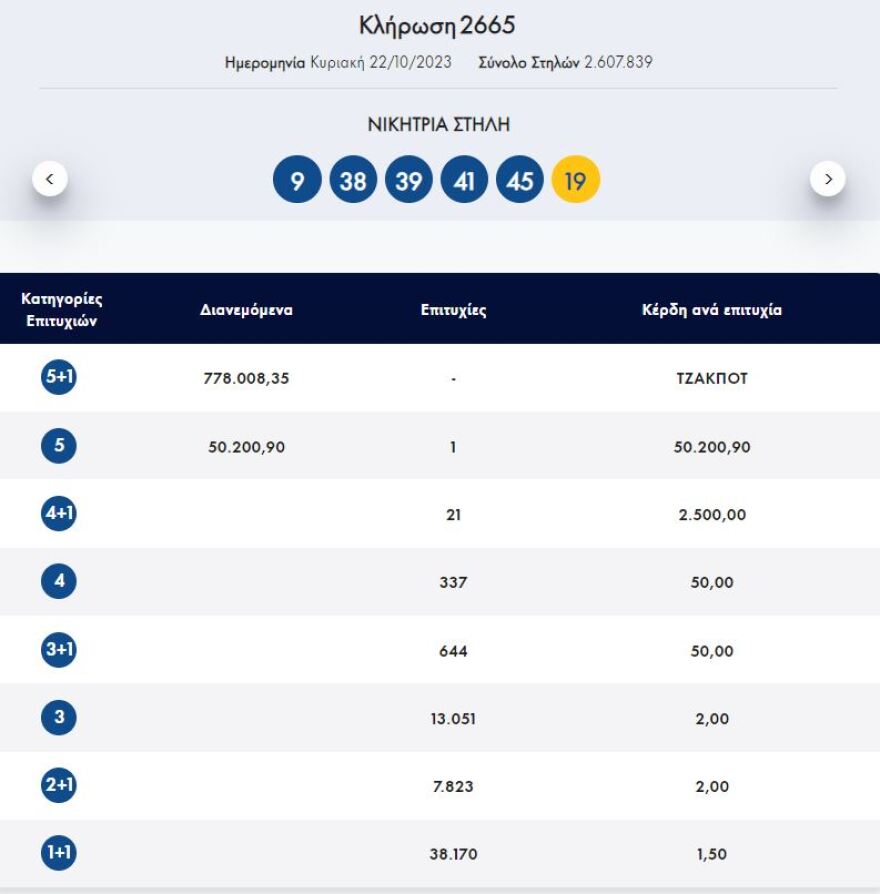Click the draw title Κλήρωση 2665
Image resolution: width=880 pixels, height=894 pixels.
point(440,24)
